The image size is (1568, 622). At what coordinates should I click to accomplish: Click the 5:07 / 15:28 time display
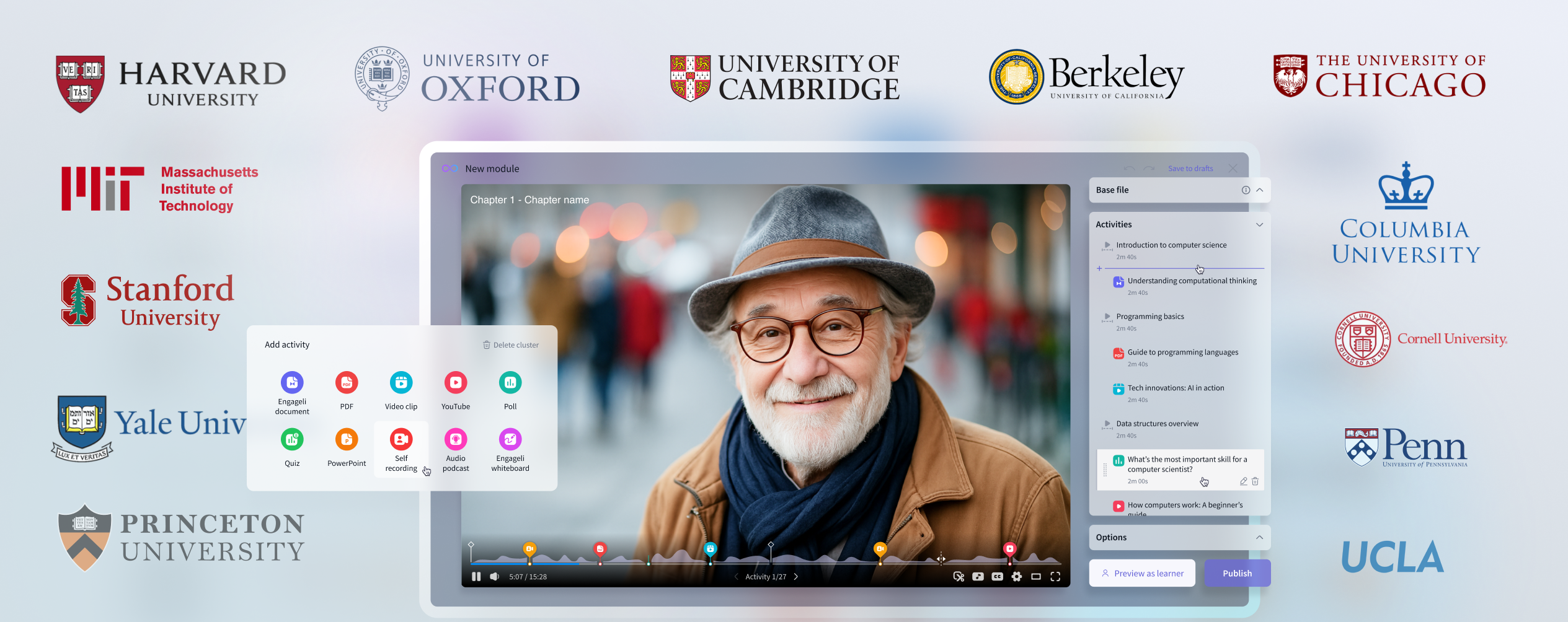(x=528, y=577)
